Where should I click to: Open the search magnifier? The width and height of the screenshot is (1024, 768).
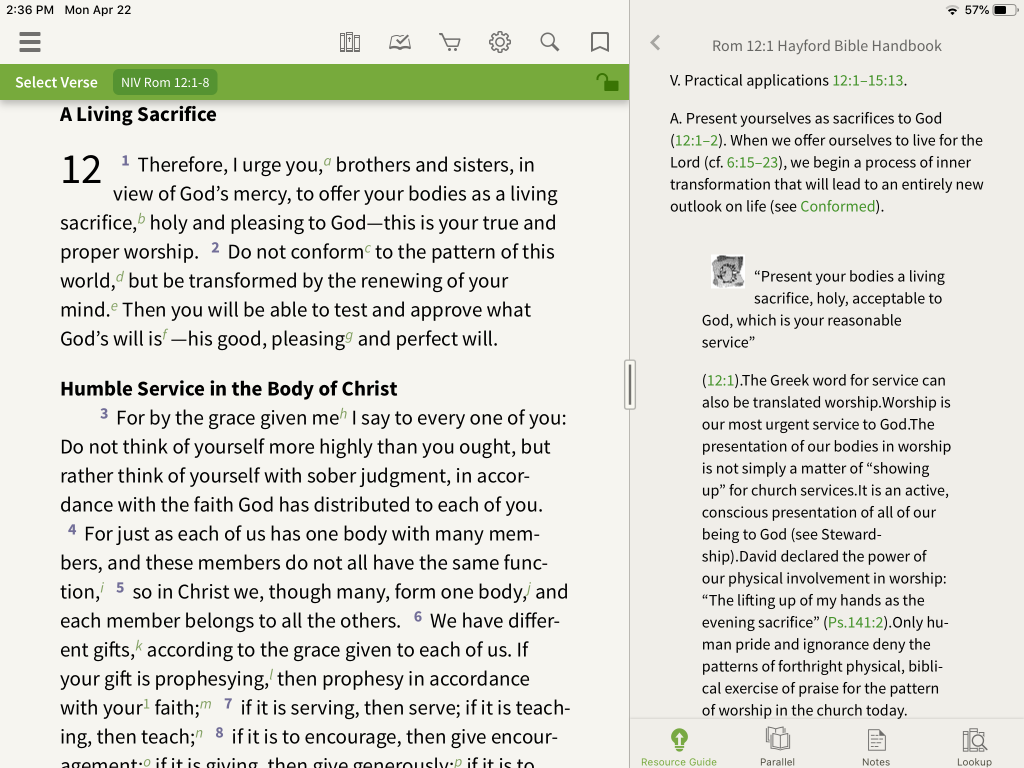(x=550, y=42)
